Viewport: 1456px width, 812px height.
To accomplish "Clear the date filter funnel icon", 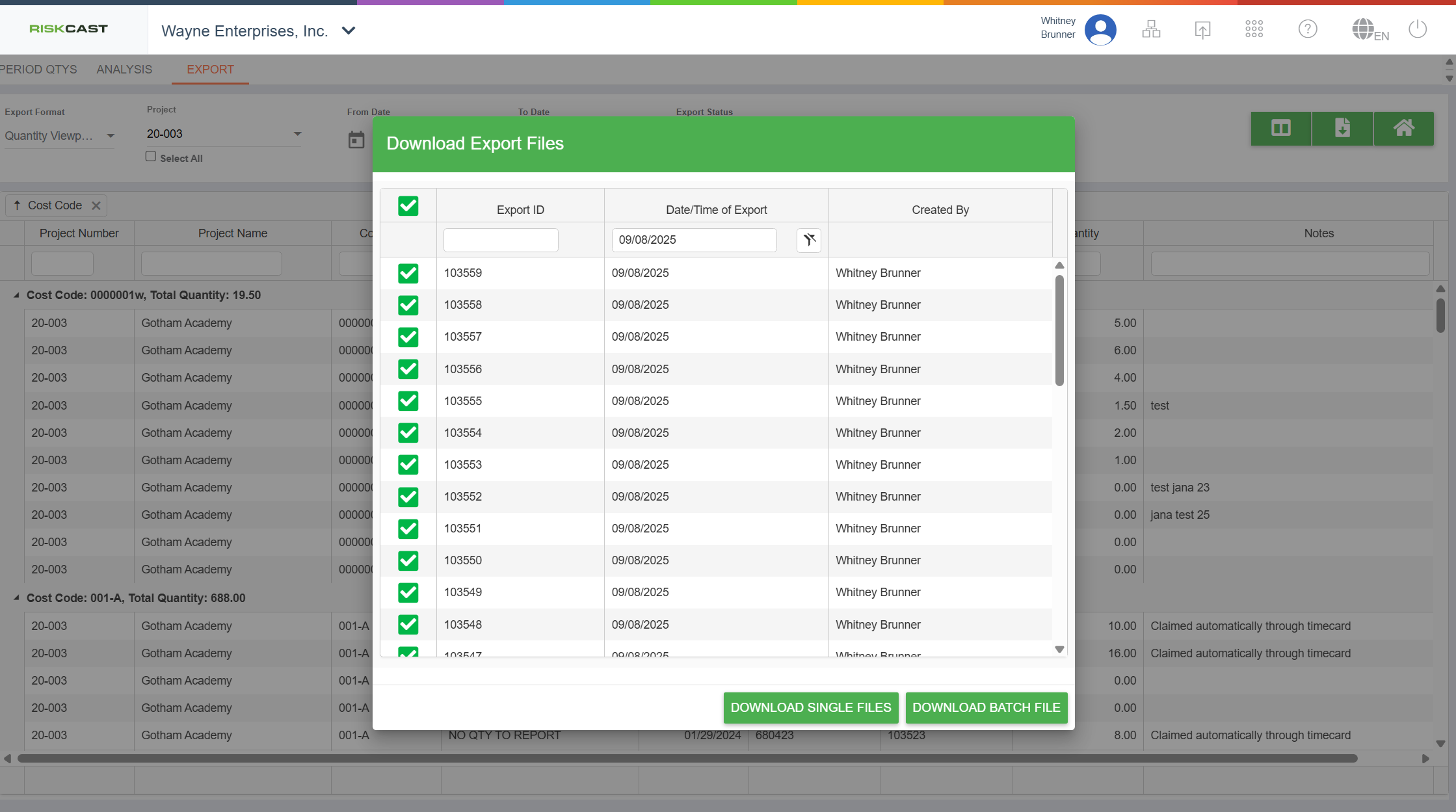I will tap(809, 240).
